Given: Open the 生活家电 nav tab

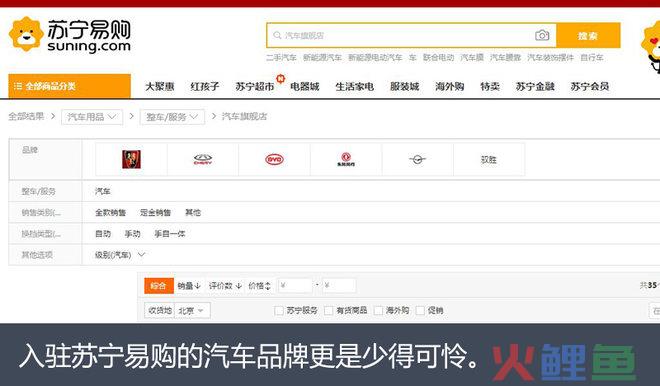Looking at the screenshot, I should coord(354,86).
